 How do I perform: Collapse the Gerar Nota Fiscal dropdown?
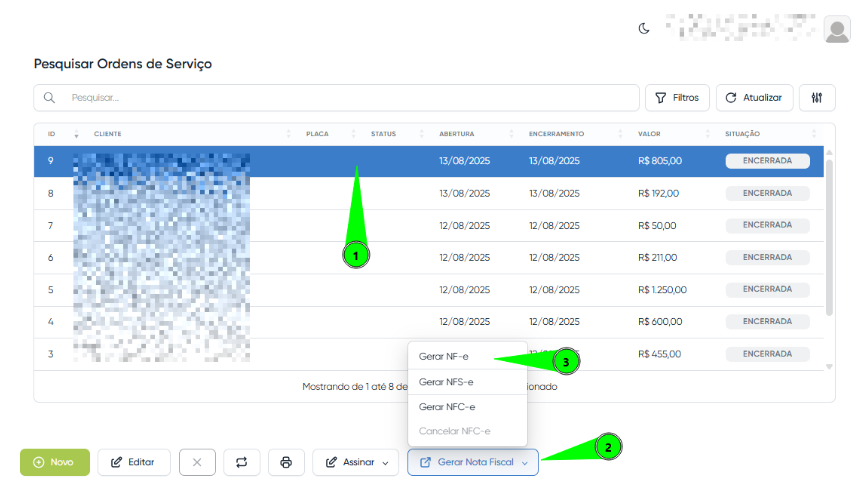473,462
